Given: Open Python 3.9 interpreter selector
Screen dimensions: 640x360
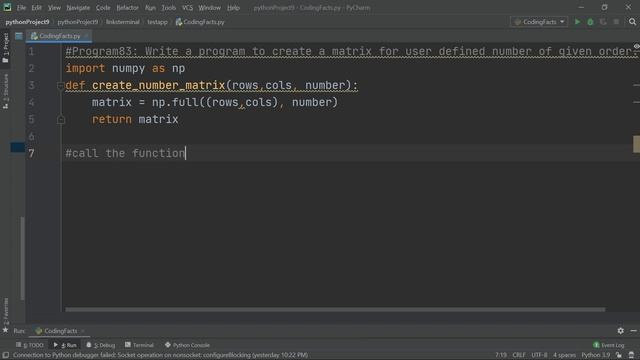Looking at the screenshot, I should coord(596,356).
